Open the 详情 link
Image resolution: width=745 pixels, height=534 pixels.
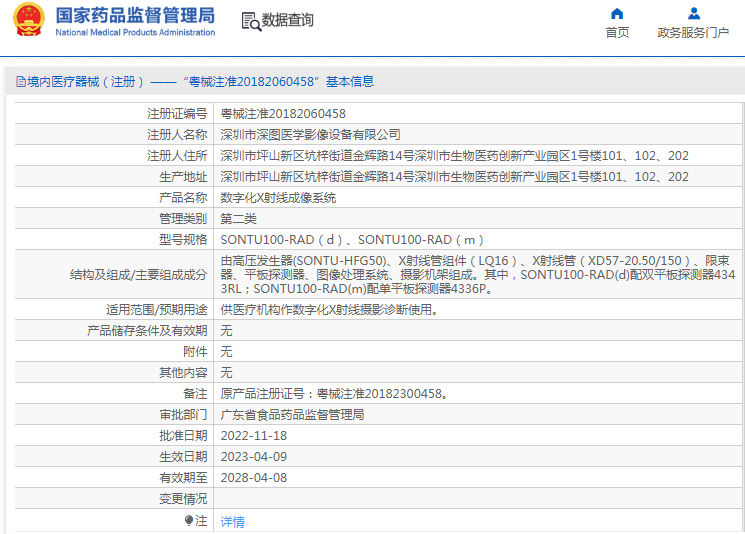(232, 522)
